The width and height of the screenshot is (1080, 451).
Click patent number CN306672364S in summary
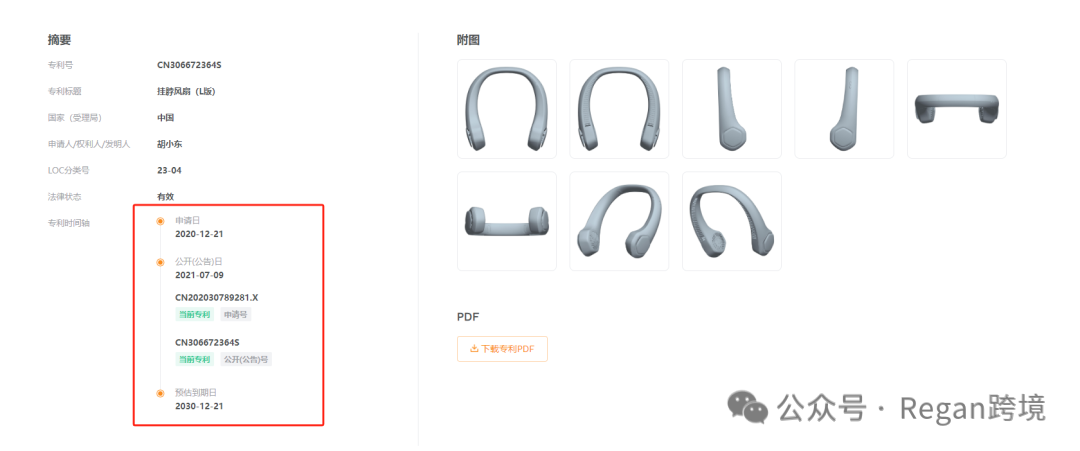tap(189, 65)
